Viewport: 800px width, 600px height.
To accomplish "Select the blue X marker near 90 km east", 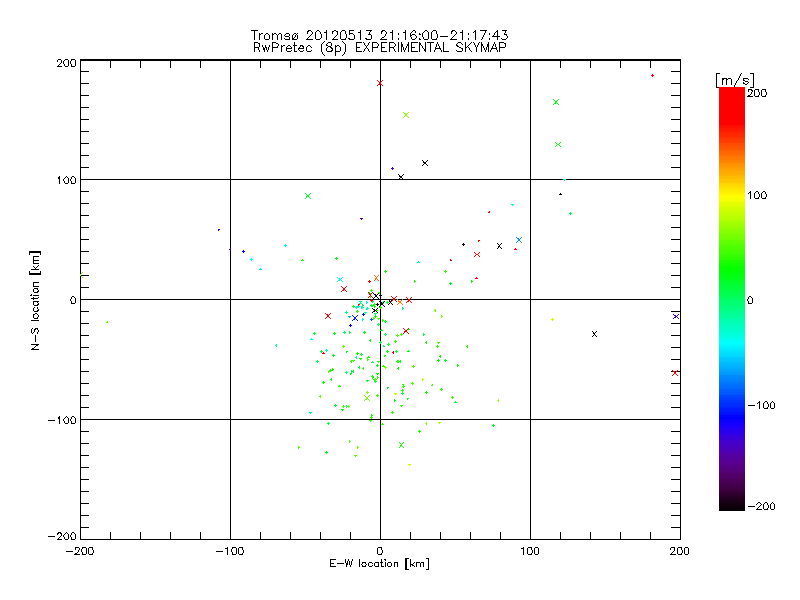I will tap(519, 240).
